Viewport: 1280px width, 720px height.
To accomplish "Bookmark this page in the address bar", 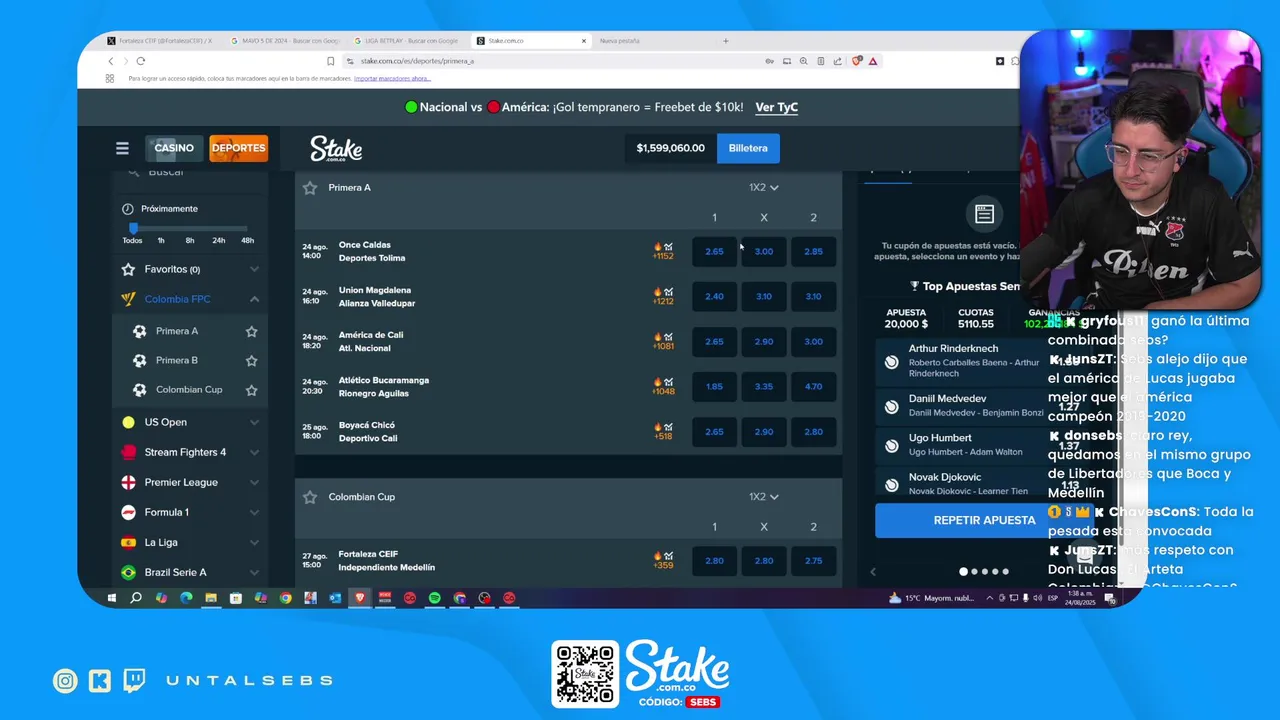I will (x=331, y=61).
